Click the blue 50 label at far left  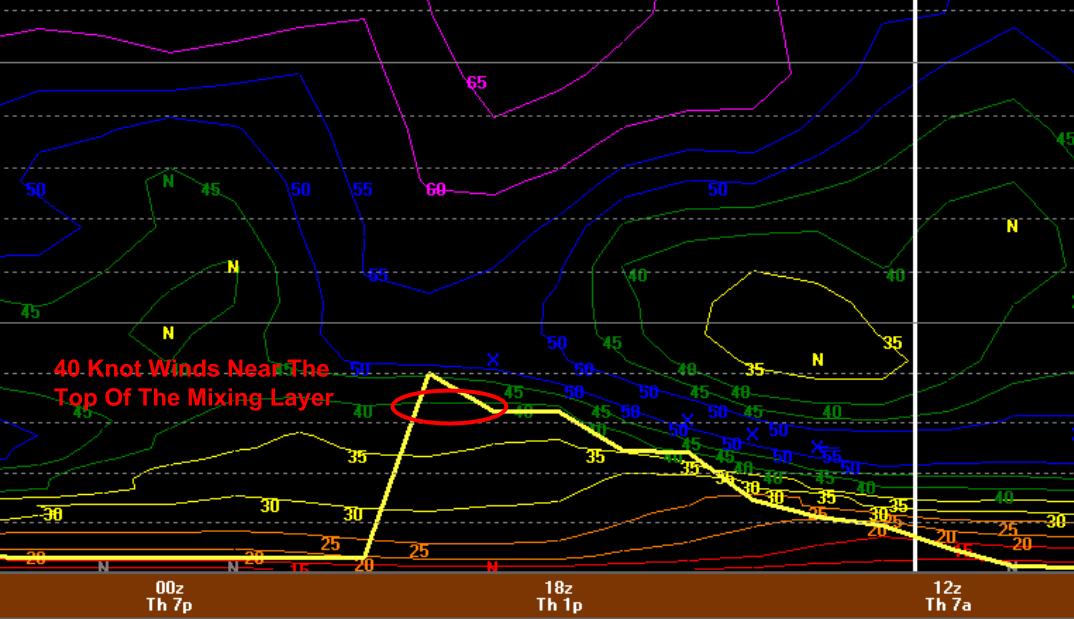[35, 189]
